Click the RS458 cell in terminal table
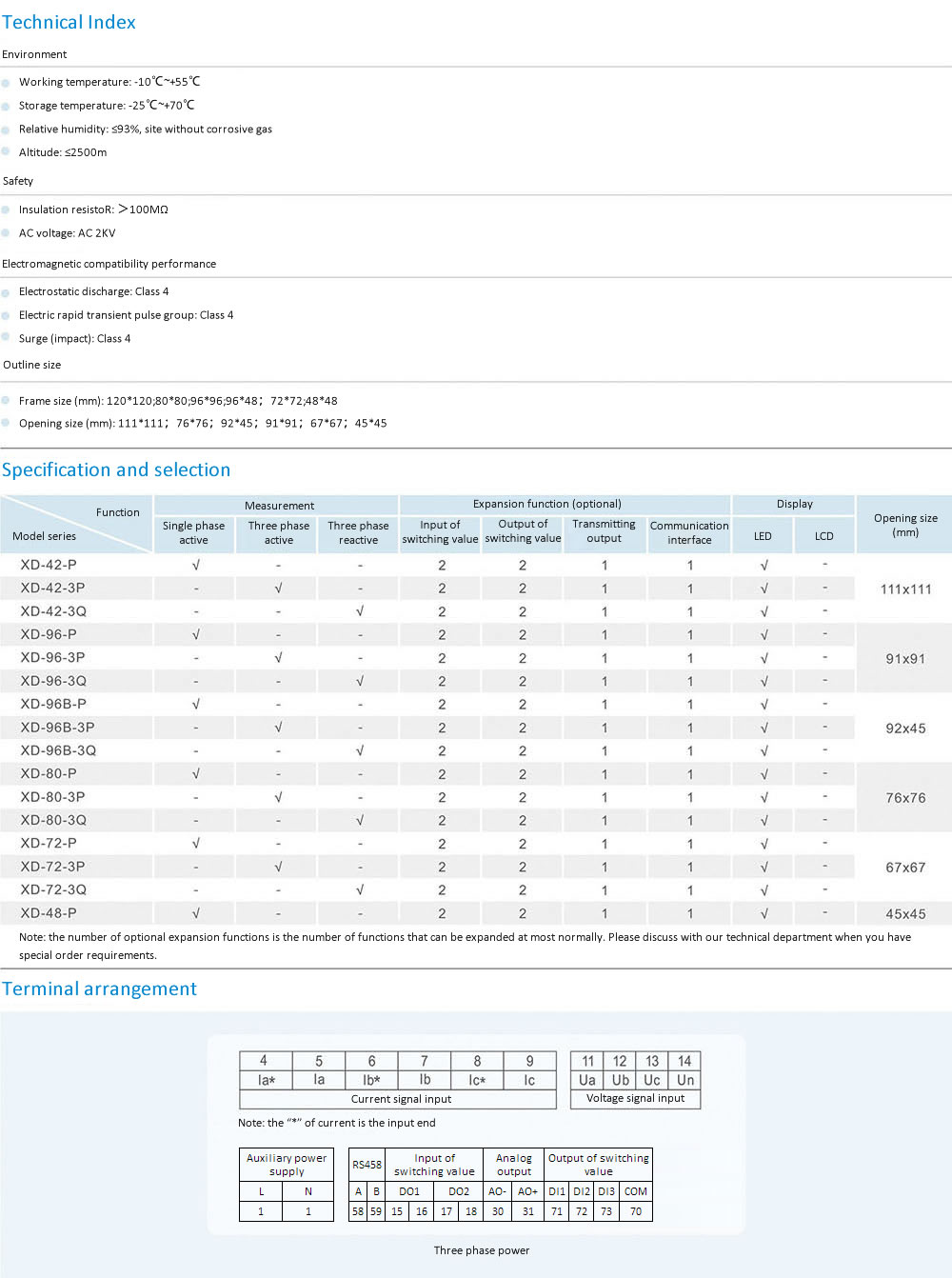 click(x=367, y=1165)
